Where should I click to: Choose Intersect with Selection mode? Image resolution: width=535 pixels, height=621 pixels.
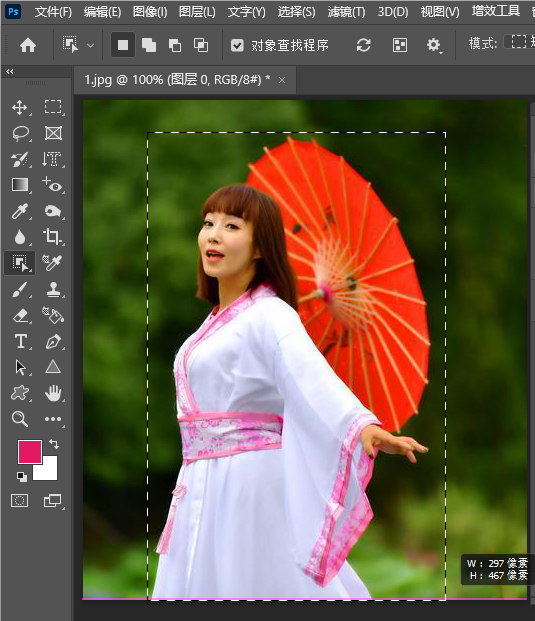pyautogui.click(x=201, y=45)
